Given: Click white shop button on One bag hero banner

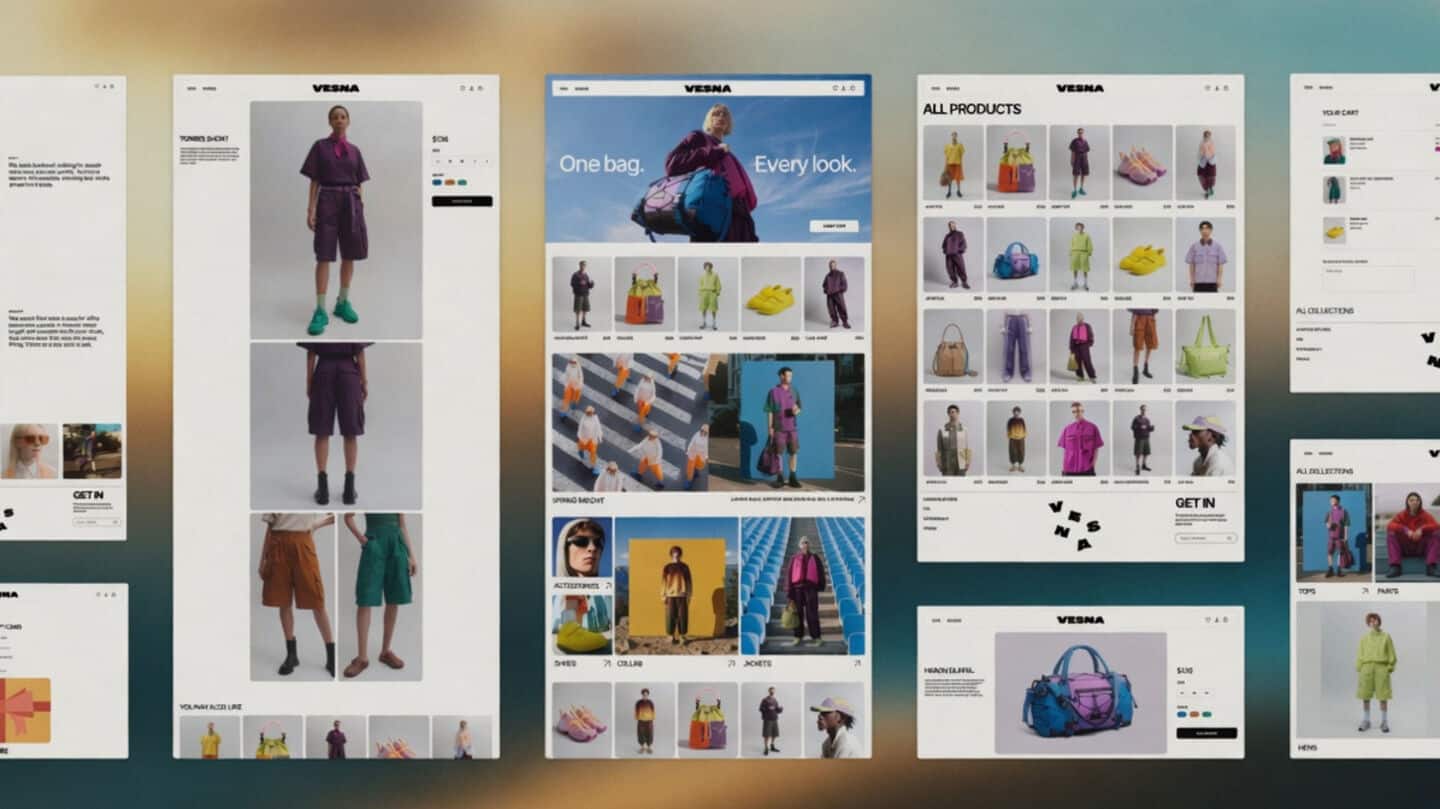Looking at the screenshot, I should 834,226.
